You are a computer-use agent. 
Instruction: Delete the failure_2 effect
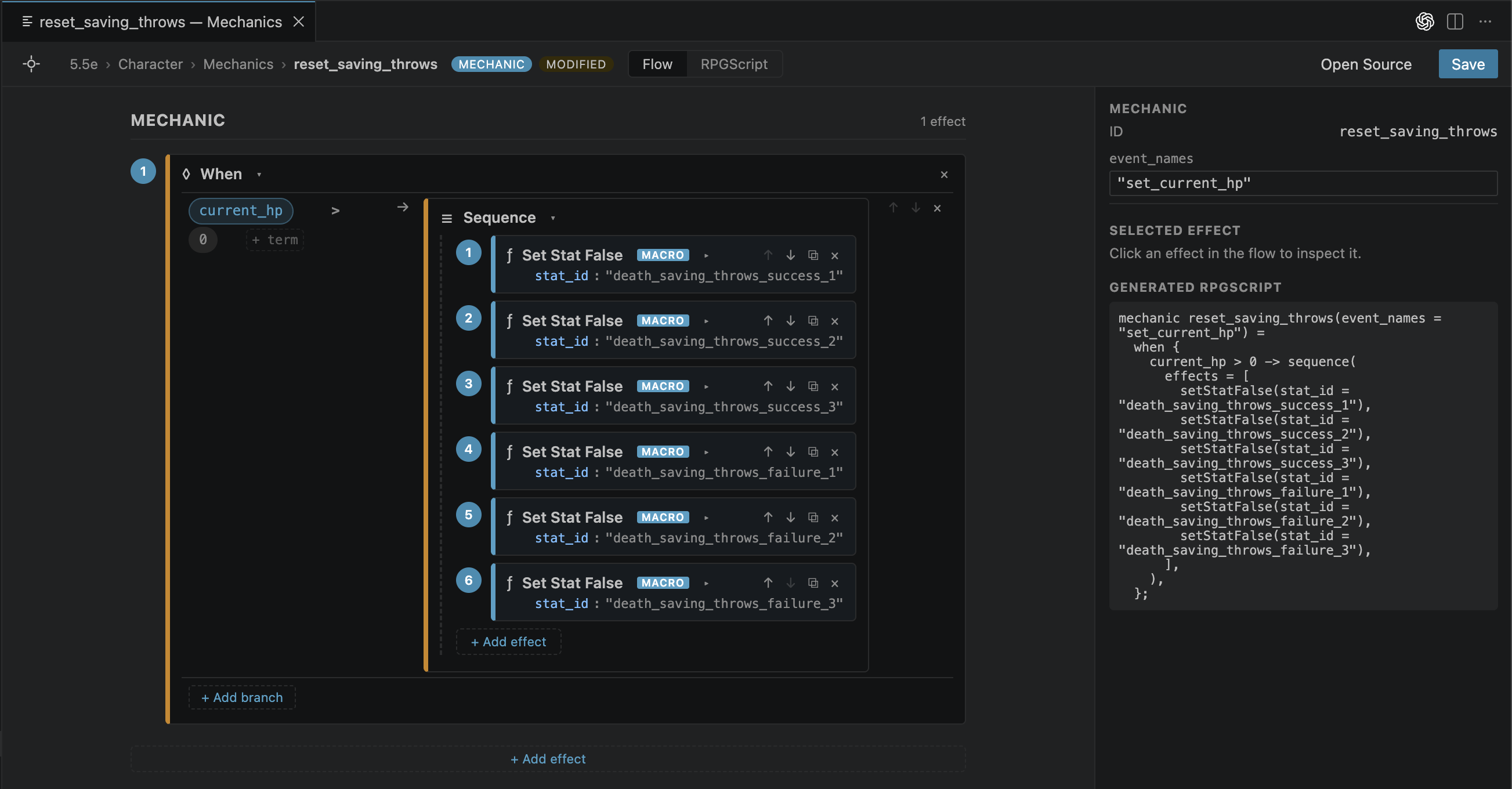[x=835, y=517]
